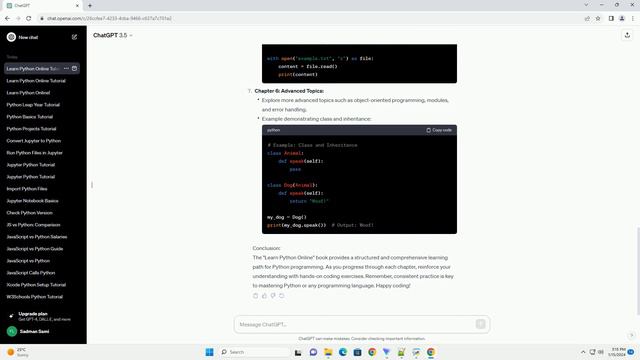Open Chrome's three-dot menu

click(633, 18)
